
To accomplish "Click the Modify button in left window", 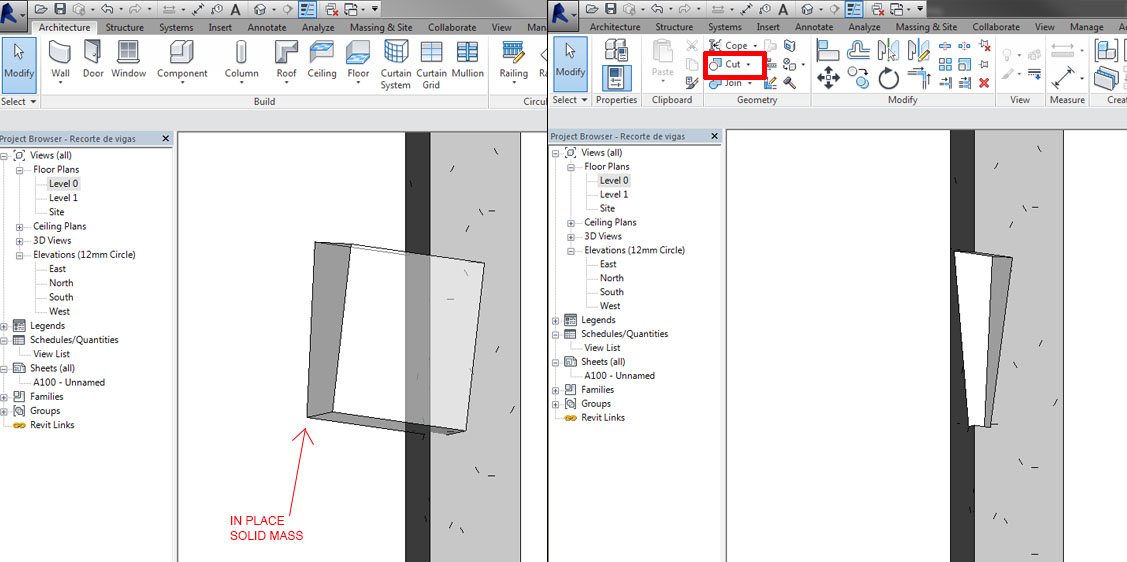I will (19, 65).
